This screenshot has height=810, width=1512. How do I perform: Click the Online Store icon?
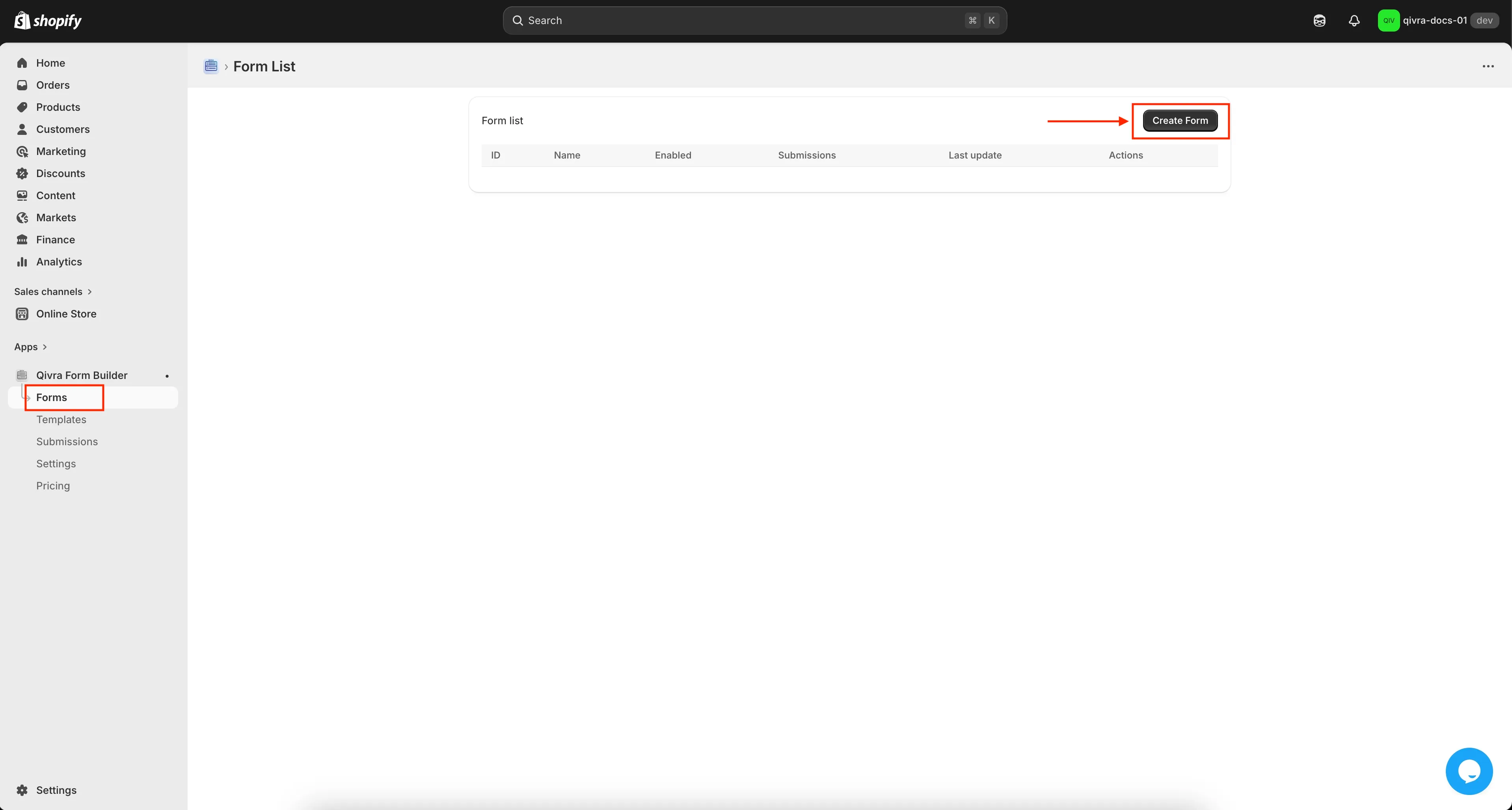22,314
